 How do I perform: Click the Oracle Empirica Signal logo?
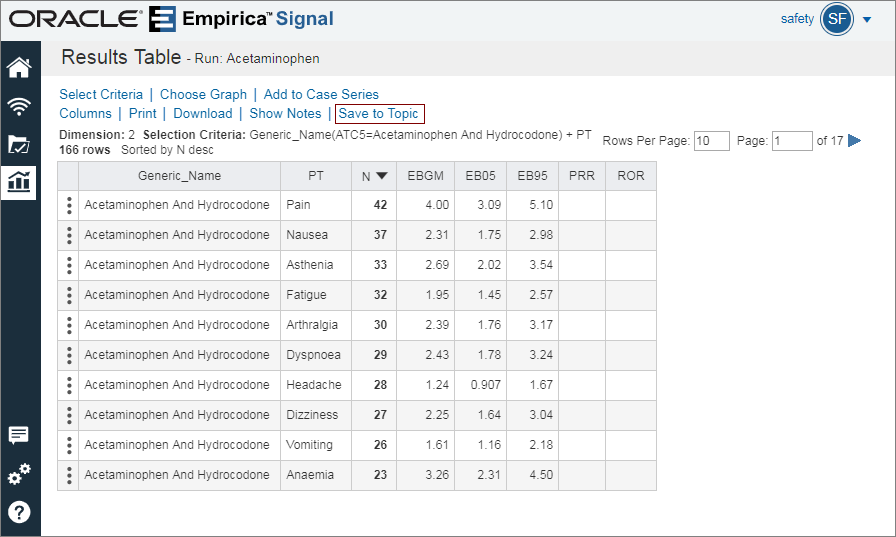coord(171,19)
